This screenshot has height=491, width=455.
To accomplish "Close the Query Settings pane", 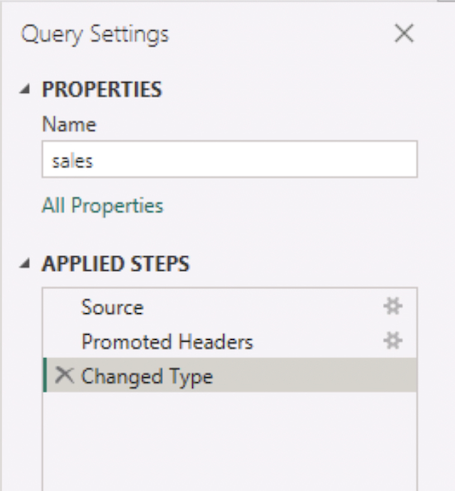I will point(404,33).
